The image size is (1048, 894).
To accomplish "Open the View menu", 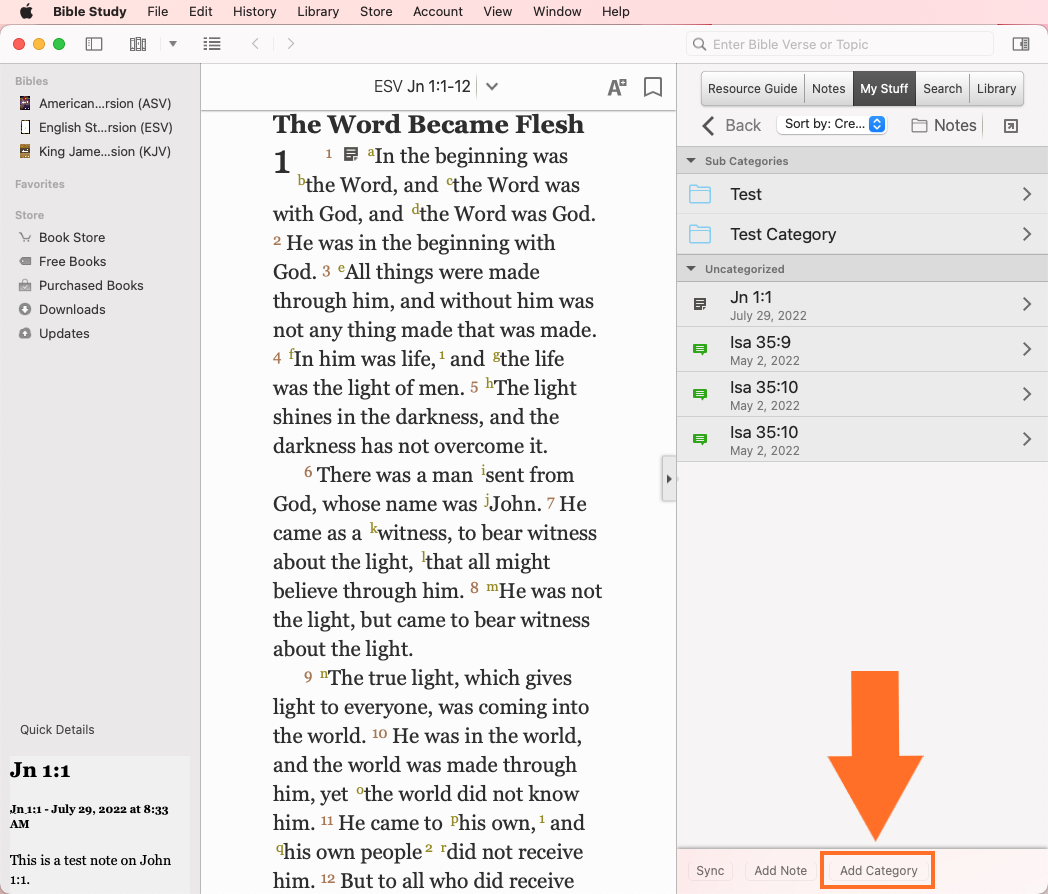I will pos(497,11).
